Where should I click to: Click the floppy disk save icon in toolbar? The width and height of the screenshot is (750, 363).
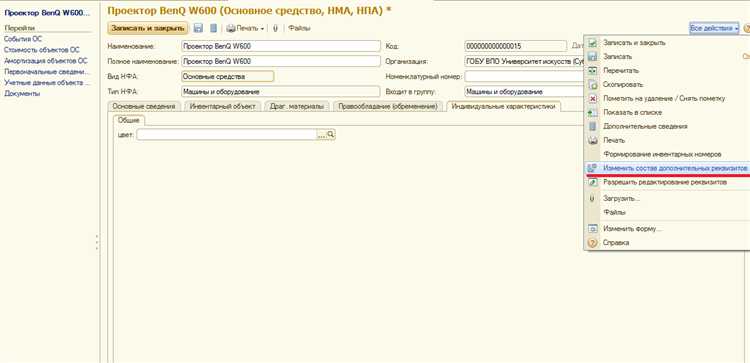pos(198,28)
